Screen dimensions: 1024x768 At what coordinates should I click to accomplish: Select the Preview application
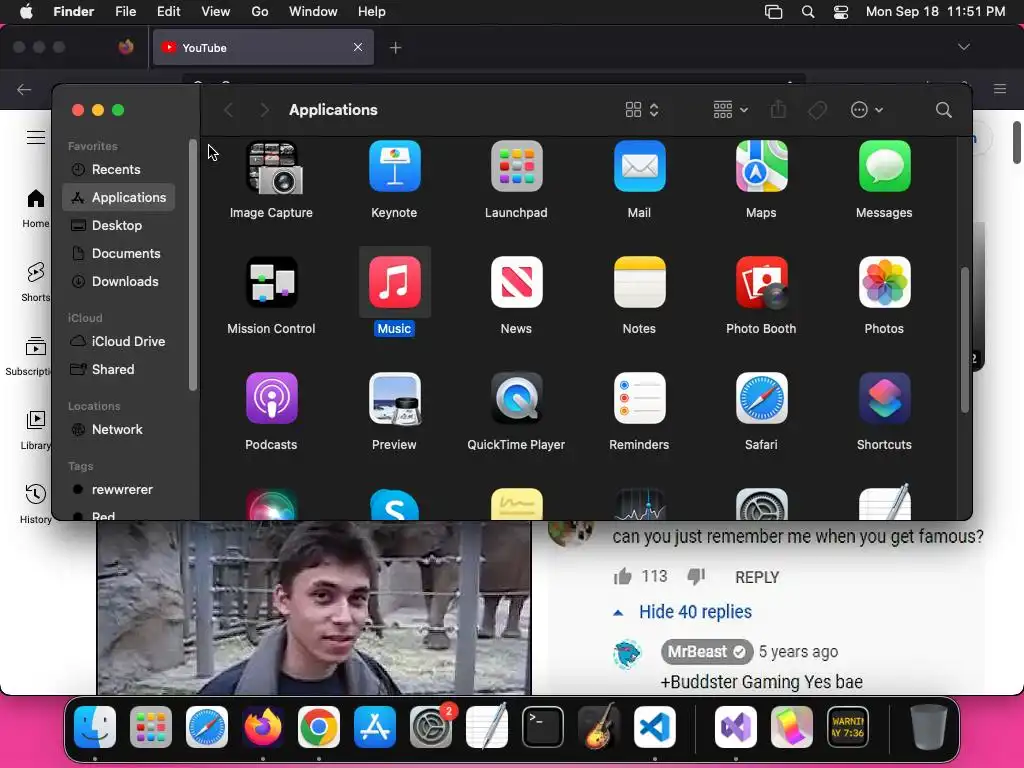click(394, 398)
